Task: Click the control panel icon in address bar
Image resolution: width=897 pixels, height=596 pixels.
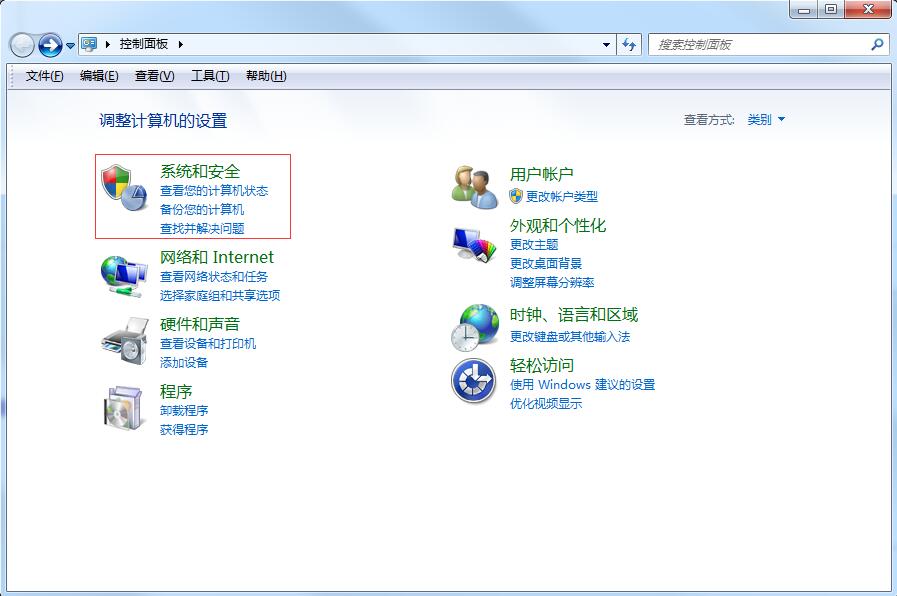Action: pyautogui.click(x=89, y=44)
